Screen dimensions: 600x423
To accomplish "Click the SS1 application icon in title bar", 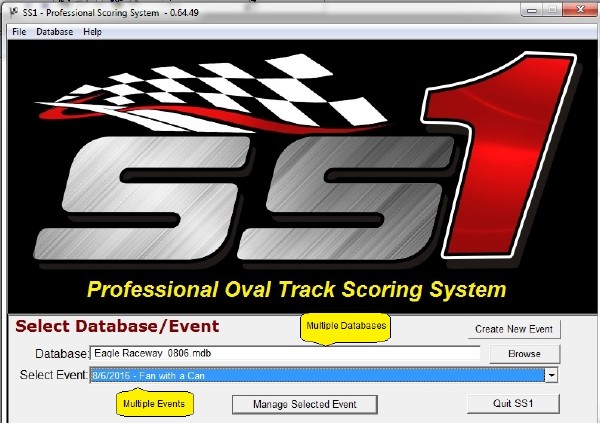I will [x=11, y=10].
